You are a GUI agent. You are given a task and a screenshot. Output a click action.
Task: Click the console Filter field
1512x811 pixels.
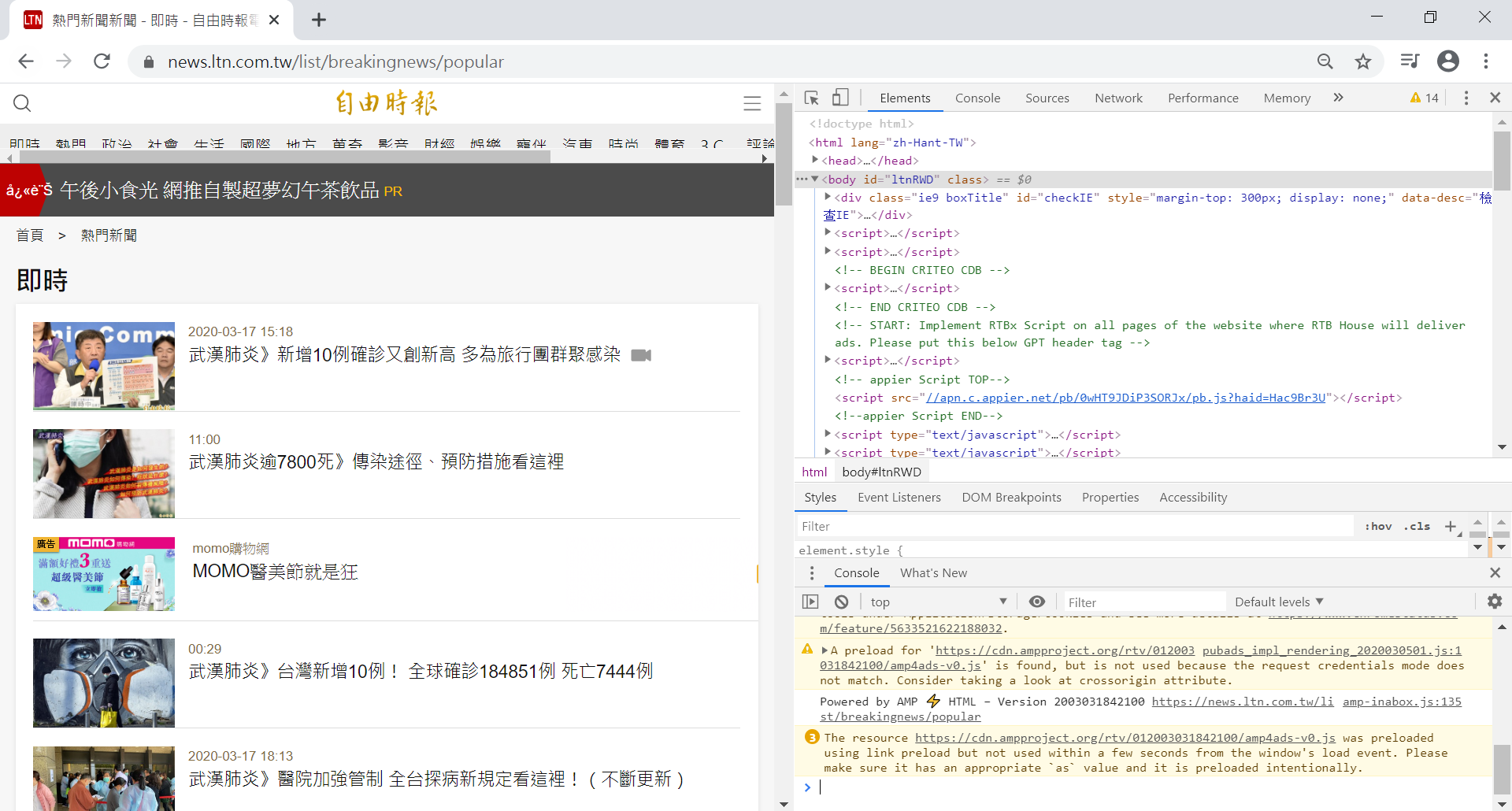click(1144, 602)
